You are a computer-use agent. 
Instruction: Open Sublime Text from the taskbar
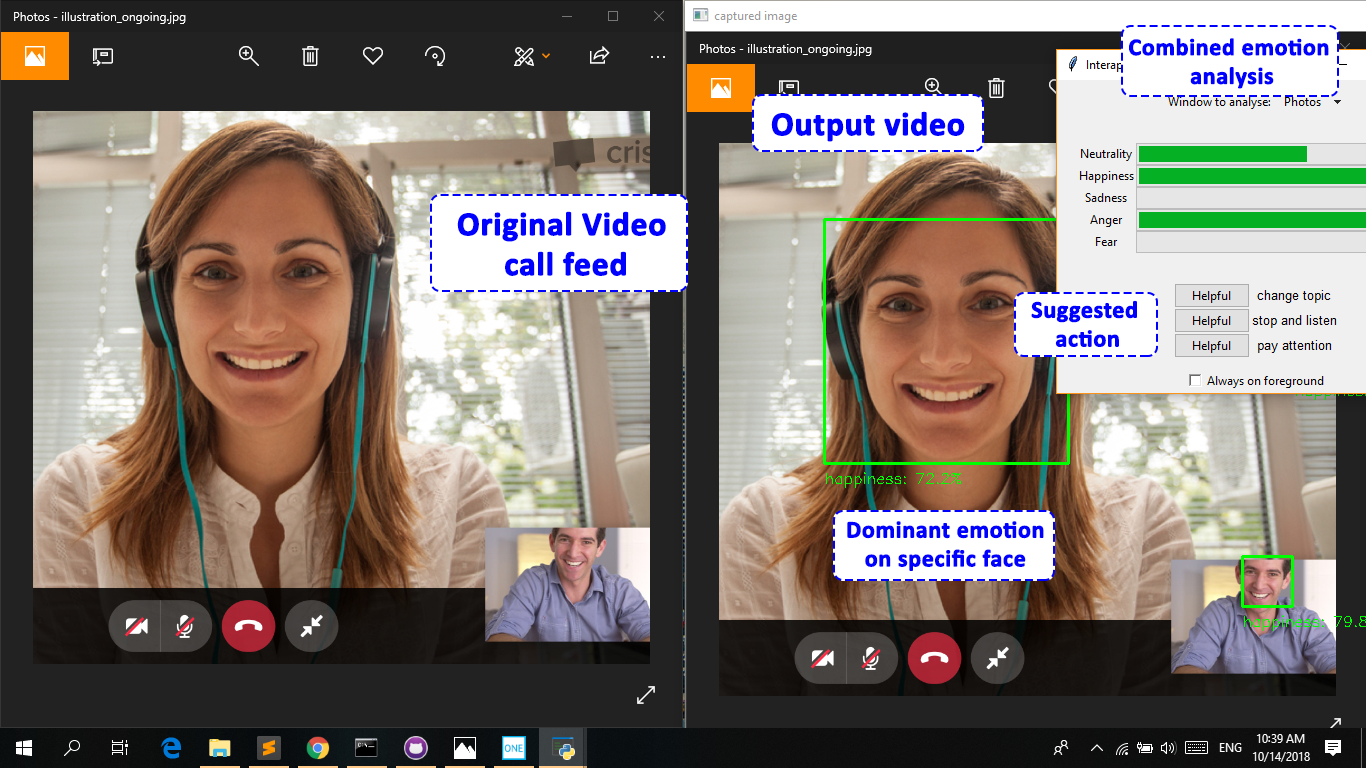point(268,748)
